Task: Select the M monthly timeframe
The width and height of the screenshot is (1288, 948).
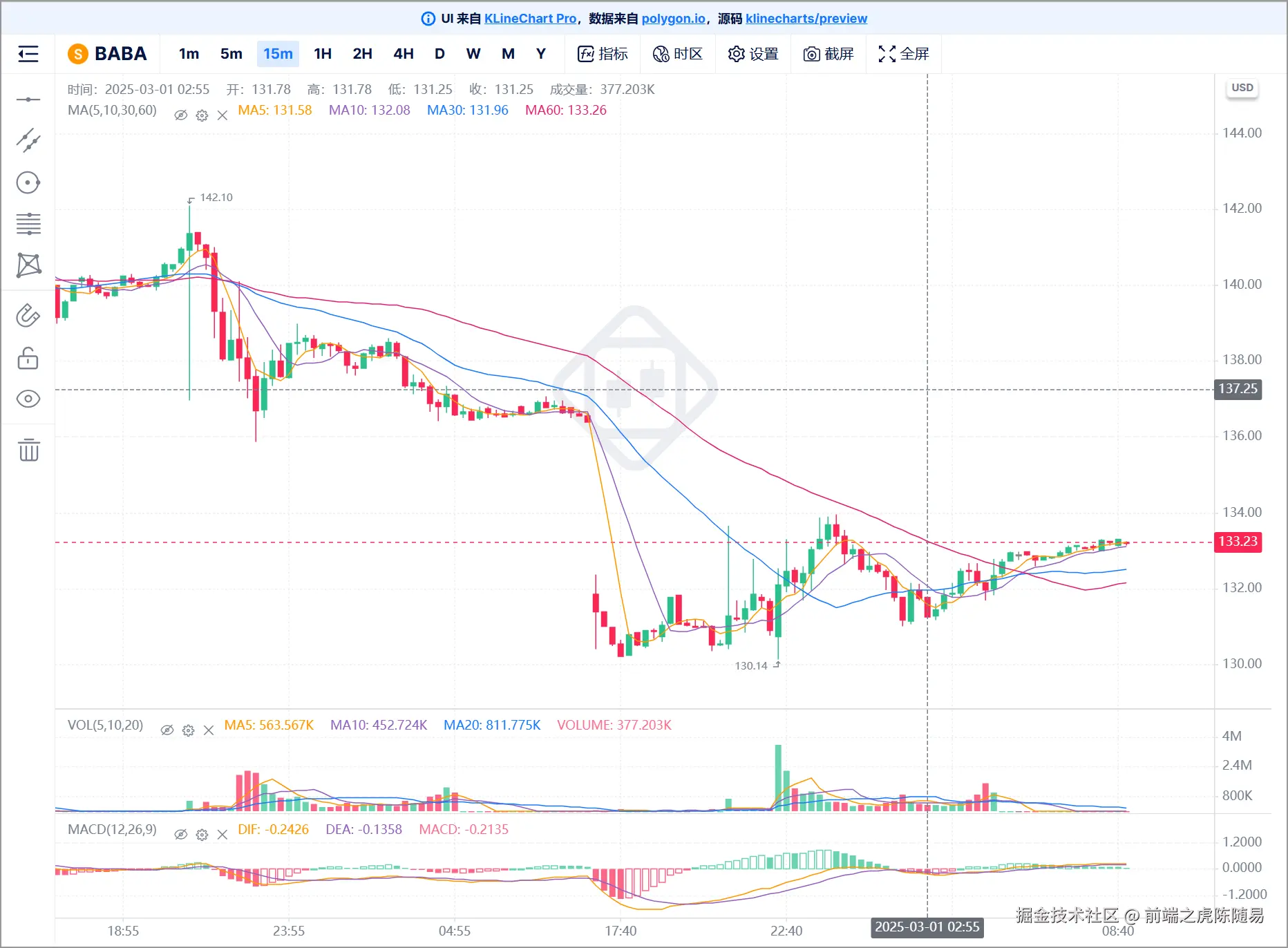Action: pyautogui.click(x=508, y=54)
